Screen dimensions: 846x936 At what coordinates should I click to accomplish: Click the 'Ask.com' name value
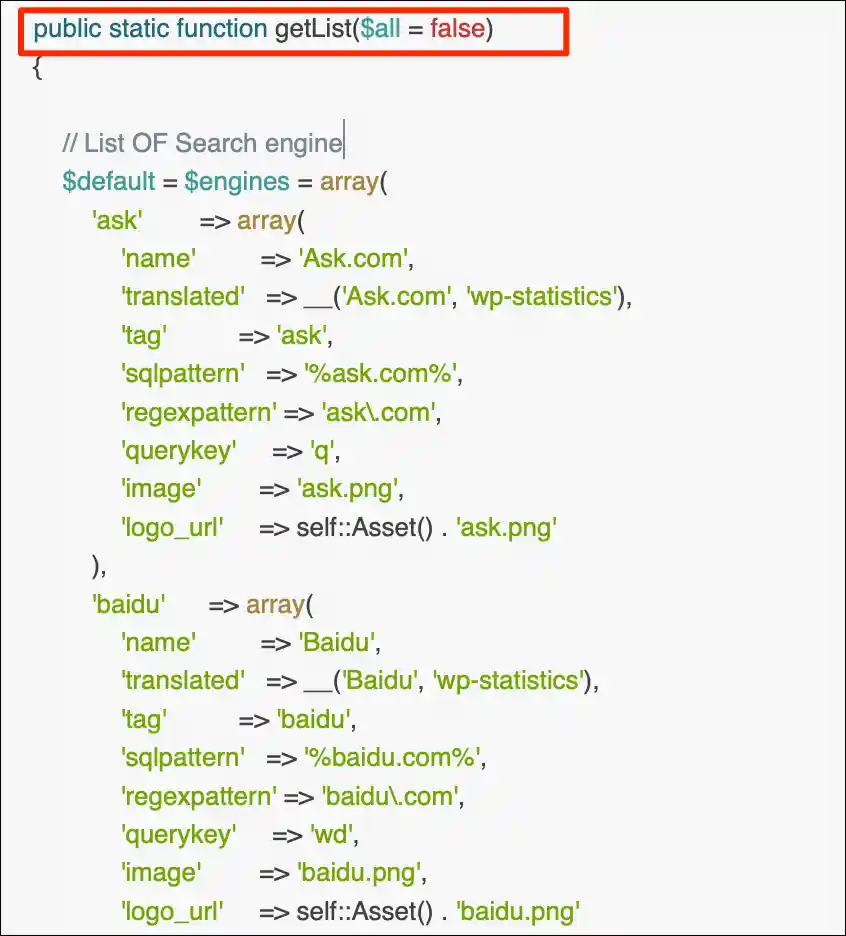pyautogui.click(x=353, y=258)
